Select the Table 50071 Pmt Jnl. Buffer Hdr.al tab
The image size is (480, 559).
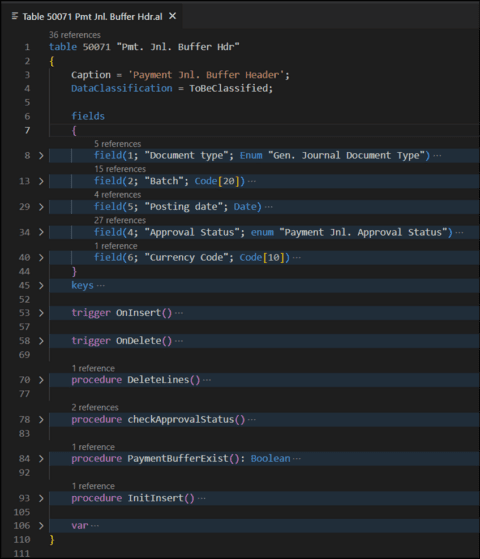(93, 16)
